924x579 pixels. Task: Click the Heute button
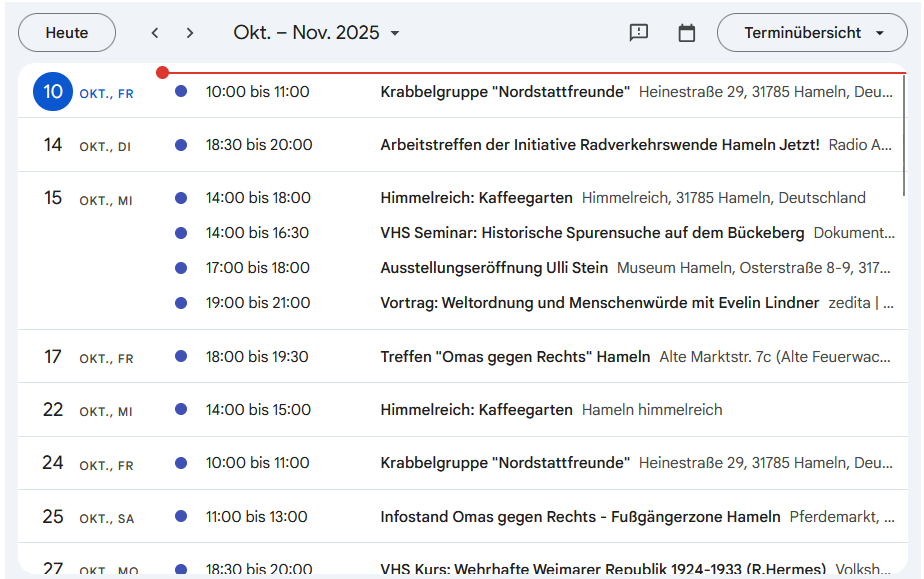67,33
